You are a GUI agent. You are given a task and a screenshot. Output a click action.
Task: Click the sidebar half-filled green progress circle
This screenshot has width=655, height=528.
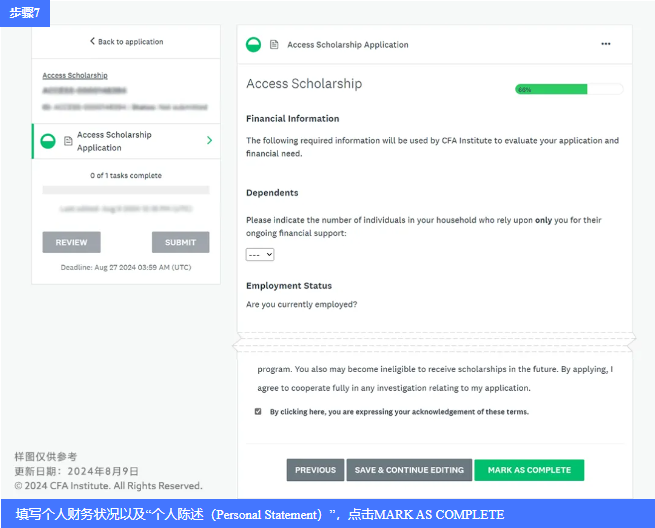point(48,141)
